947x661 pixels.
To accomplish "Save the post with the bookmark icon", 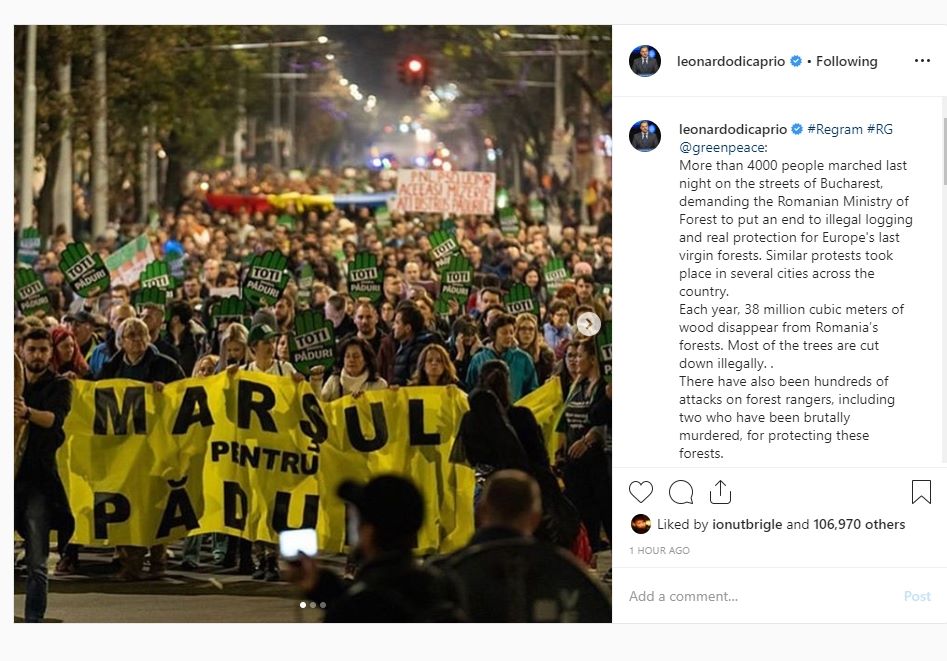I will 921,492.
